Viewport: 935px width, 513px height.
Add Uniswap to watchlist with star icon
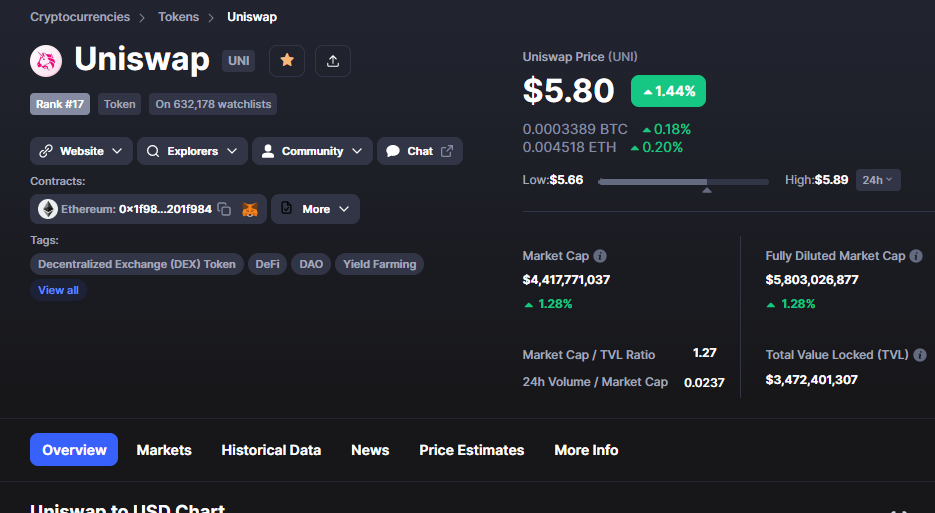287,60
